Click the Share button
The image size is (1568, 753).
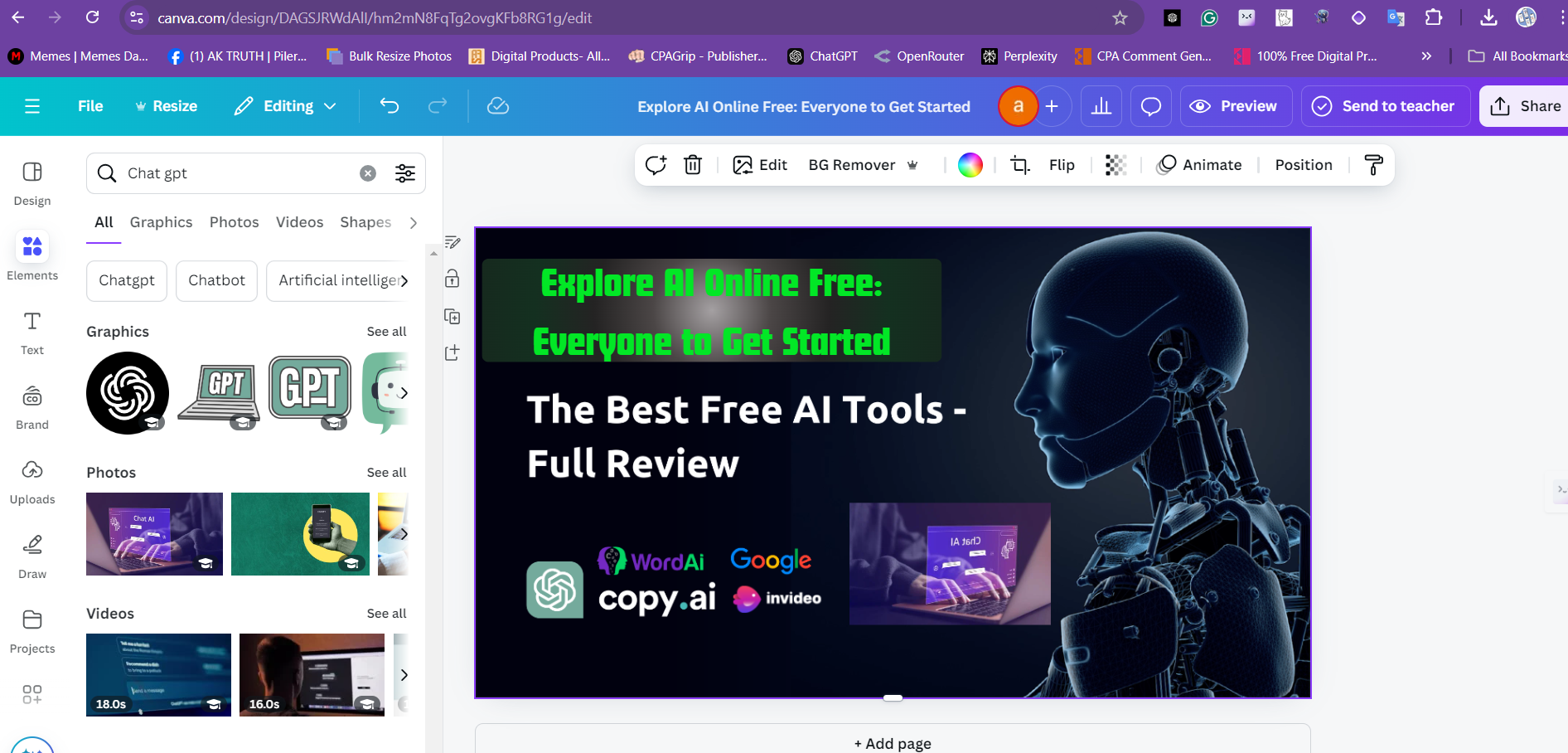point(1525,106)
